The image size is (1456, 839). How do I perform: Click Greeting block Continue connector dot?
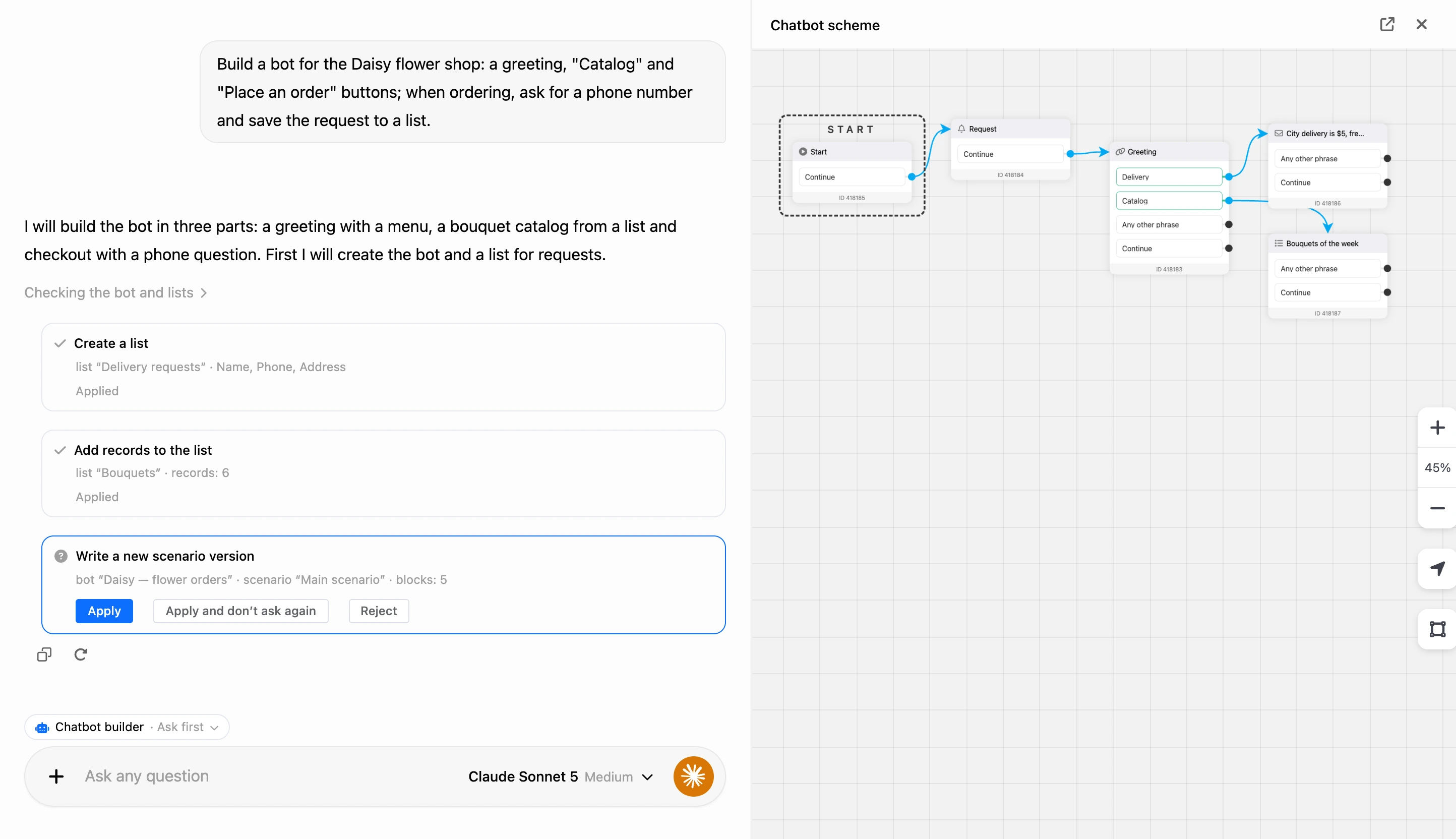1229,249
